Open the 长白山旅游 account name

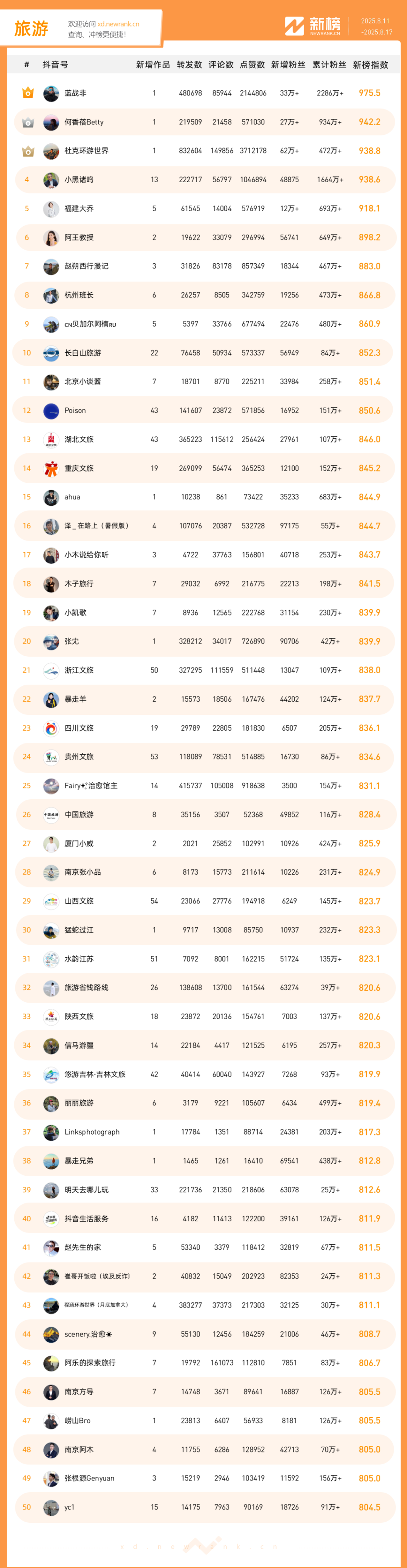(83, 353)
